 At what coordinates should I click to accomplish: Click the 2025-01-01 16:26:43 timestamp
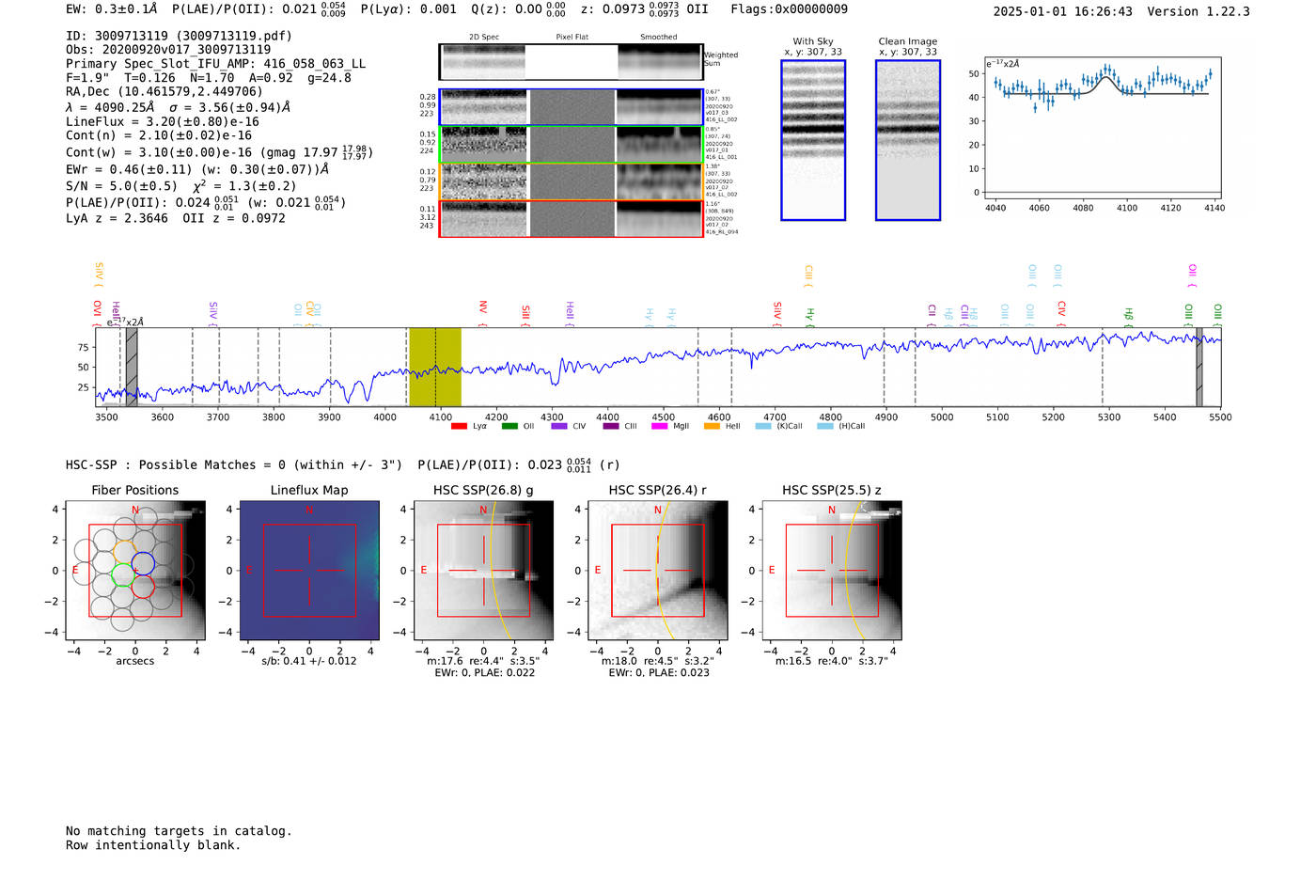(x=1062, y=11)
